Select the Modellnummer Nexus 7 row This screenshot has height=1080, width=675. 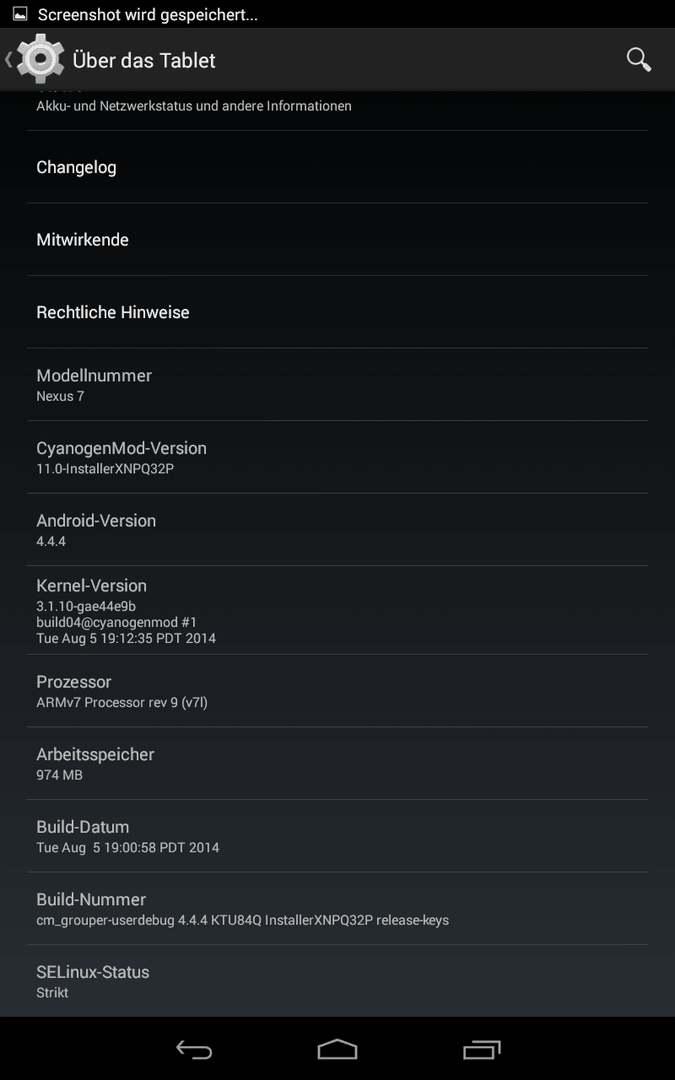(338, 384)
